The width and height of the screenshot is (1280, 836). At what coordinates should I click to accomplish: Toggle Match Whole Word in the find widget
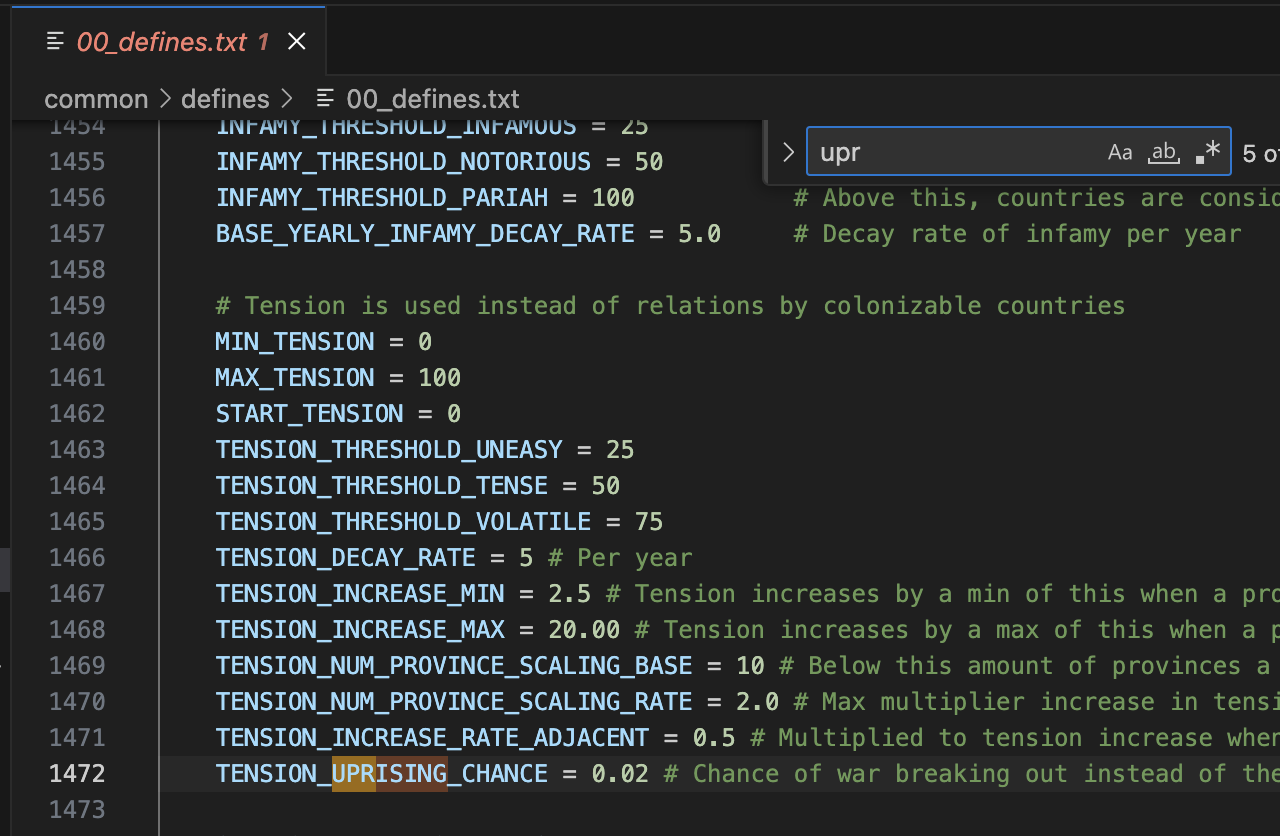coord(1163,152)
